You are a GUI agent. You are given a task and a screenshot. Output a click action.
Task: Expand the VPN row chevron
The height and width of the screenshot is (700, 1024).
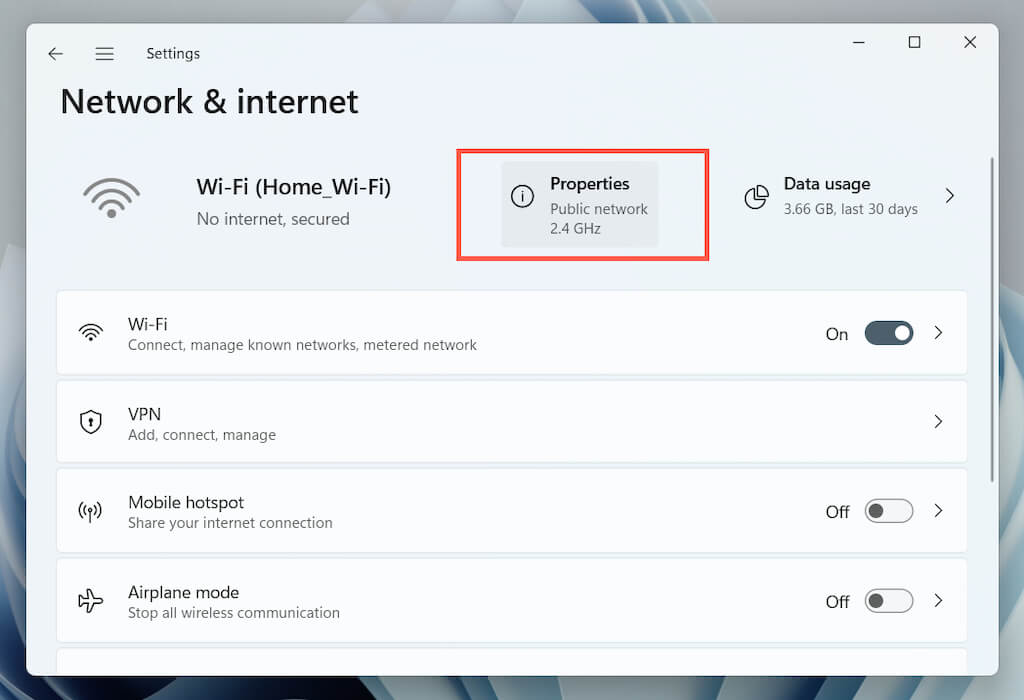938,422
